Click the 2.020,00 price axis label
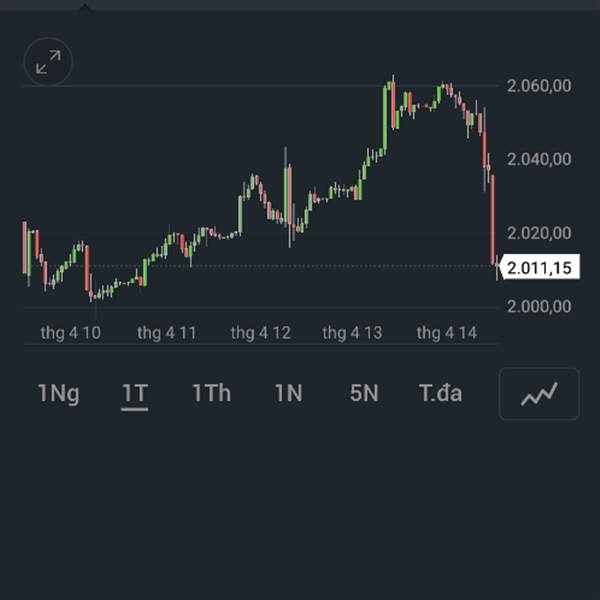This screenshot has width=600, height=600. 539,233
